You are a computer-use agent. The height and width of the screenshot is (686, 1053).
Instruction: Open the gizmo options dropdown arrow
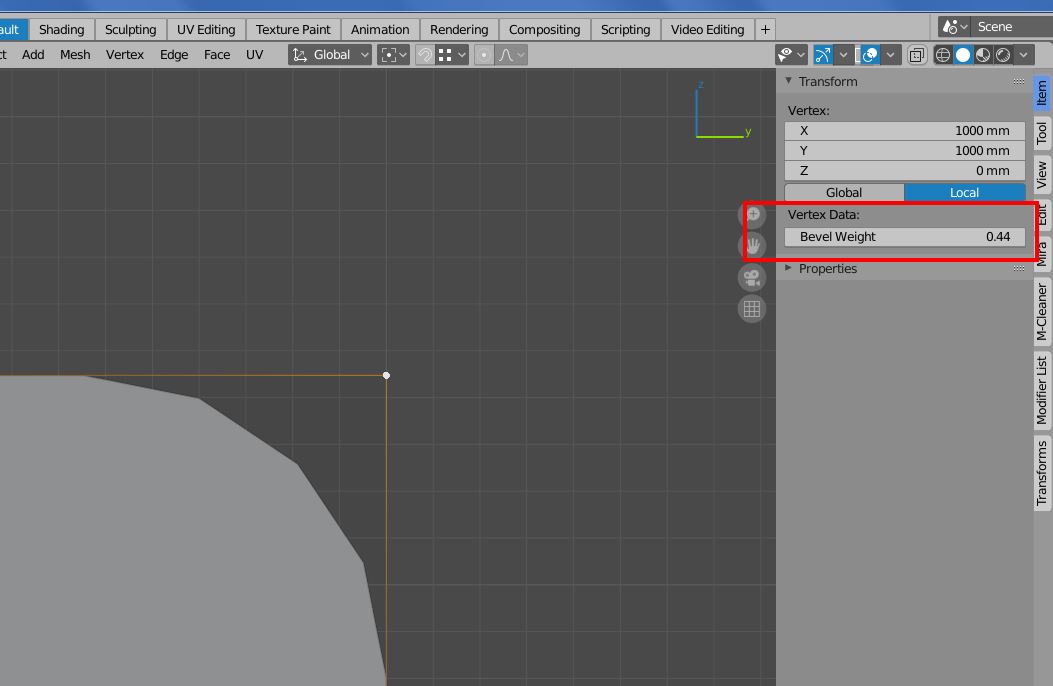(x=843, y=55)
